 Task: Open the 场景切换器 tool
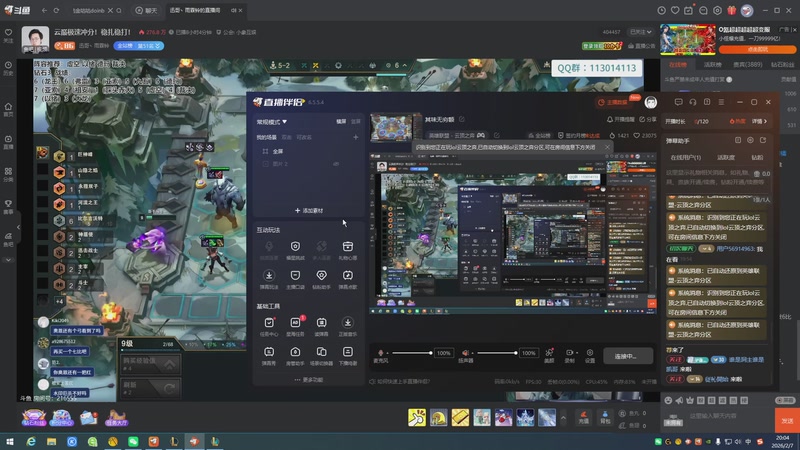(x=321, y=355)
